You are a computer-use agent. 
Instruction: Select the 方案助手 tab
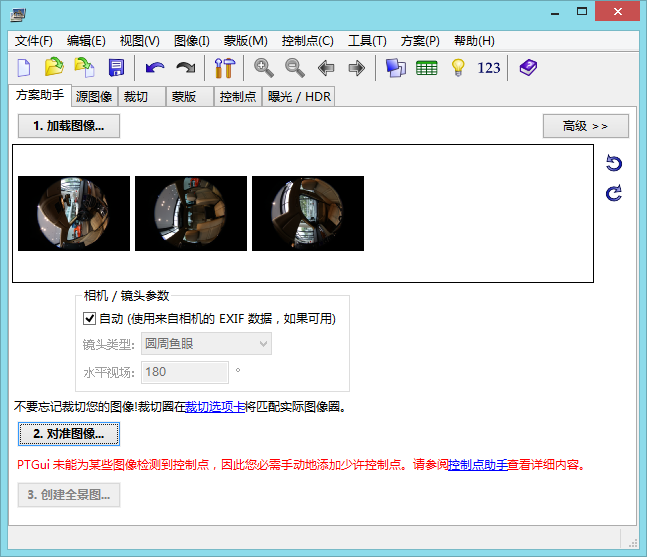tap(40, 95)
